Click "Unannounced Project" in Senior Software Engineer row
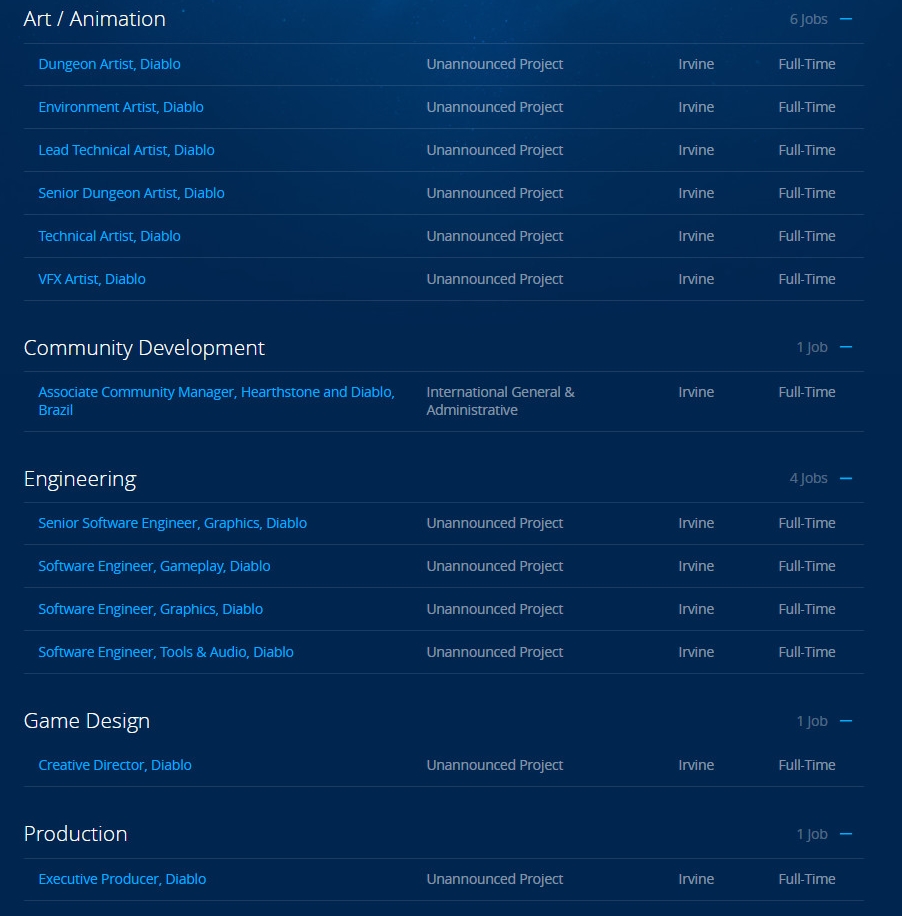The height and width of the screenshot is (916, 902). 495,523
